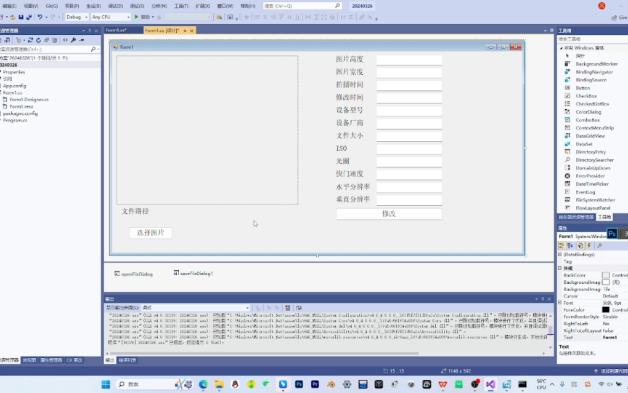Image resolution: width=628 pixels, height=393 pixels.
Task: Open the Debug menu in the menu bar
Action: [x=116, y=6]
